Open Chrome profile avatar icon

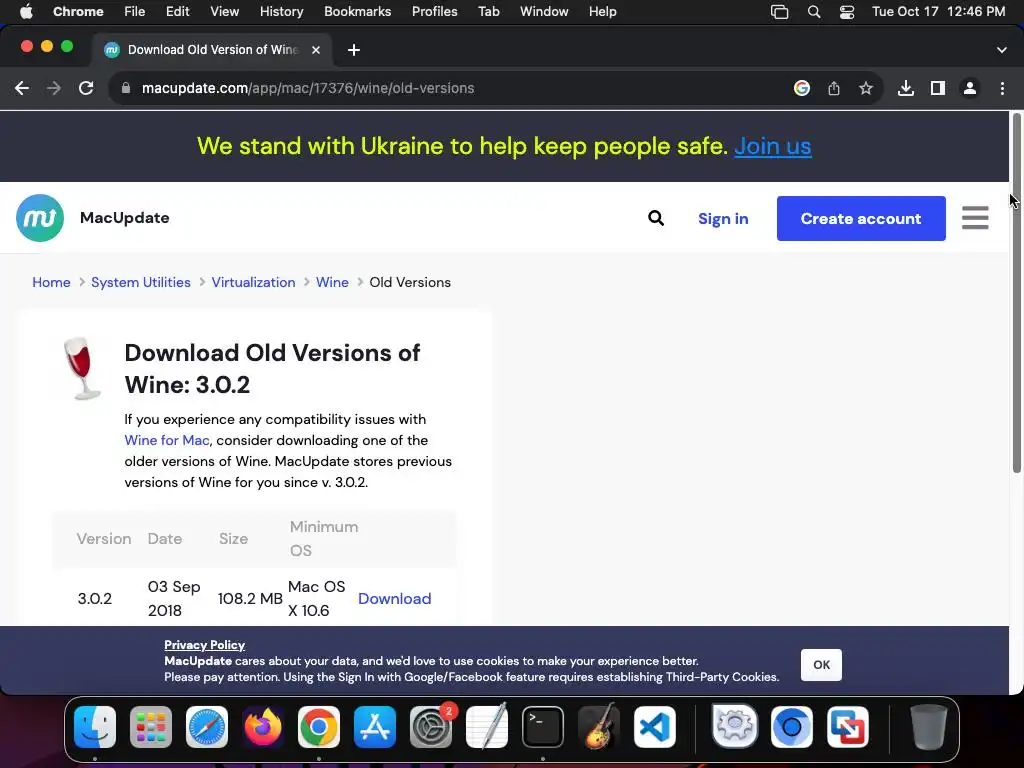coord(970,88)
